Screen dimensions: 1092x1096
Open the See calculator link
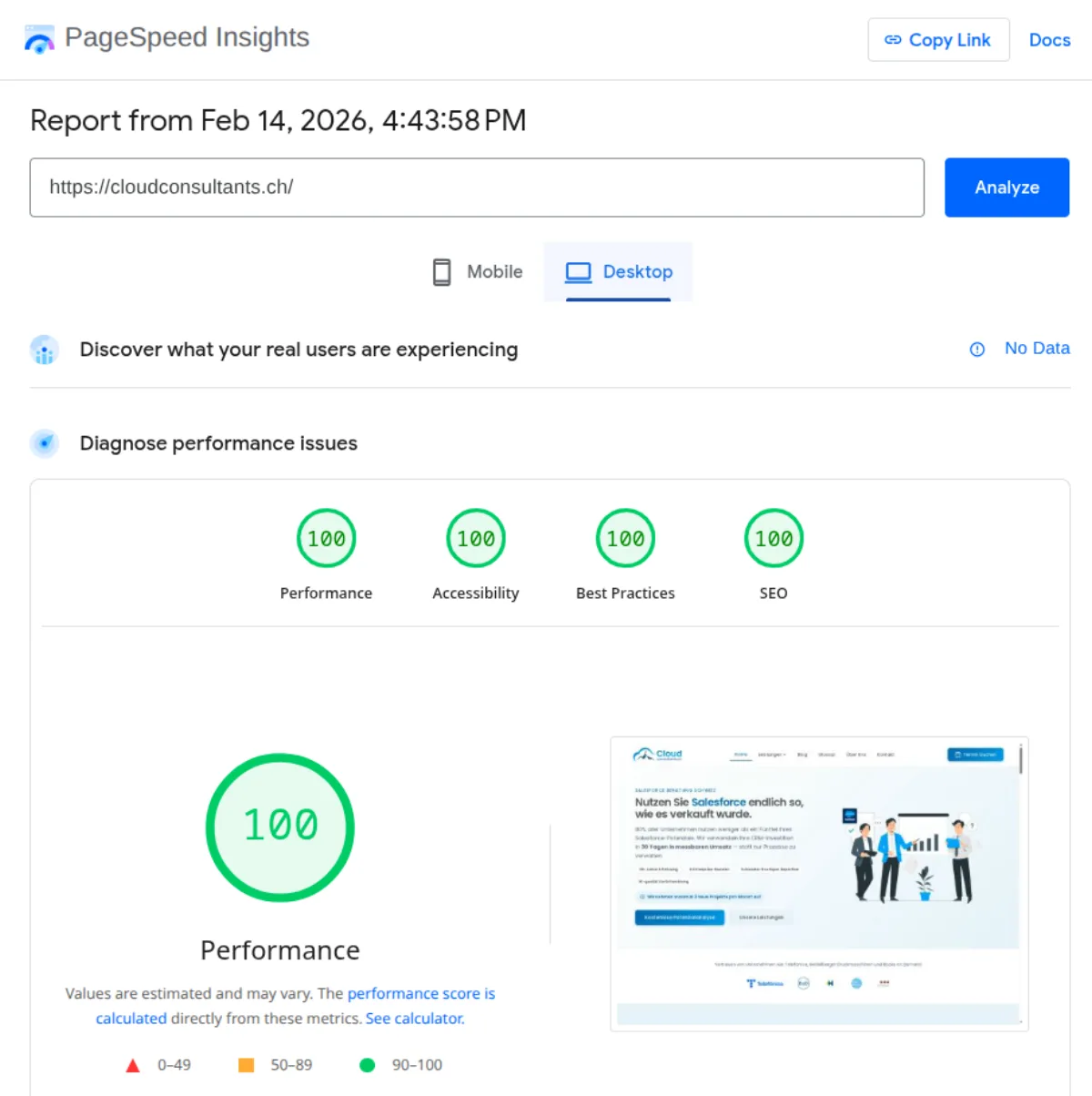(x=414, y=1018)
